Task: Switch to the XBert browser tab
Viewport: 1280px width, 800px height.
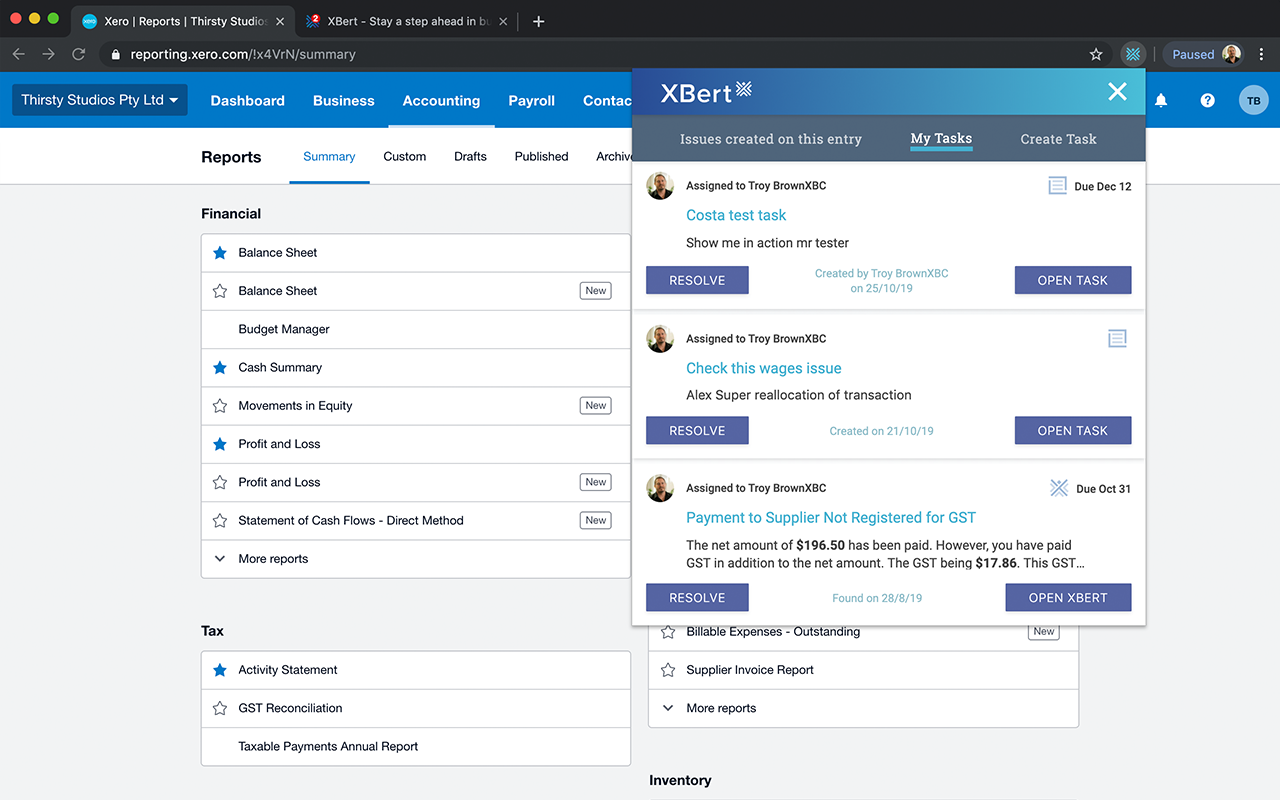Action: [x=407, y=21]
